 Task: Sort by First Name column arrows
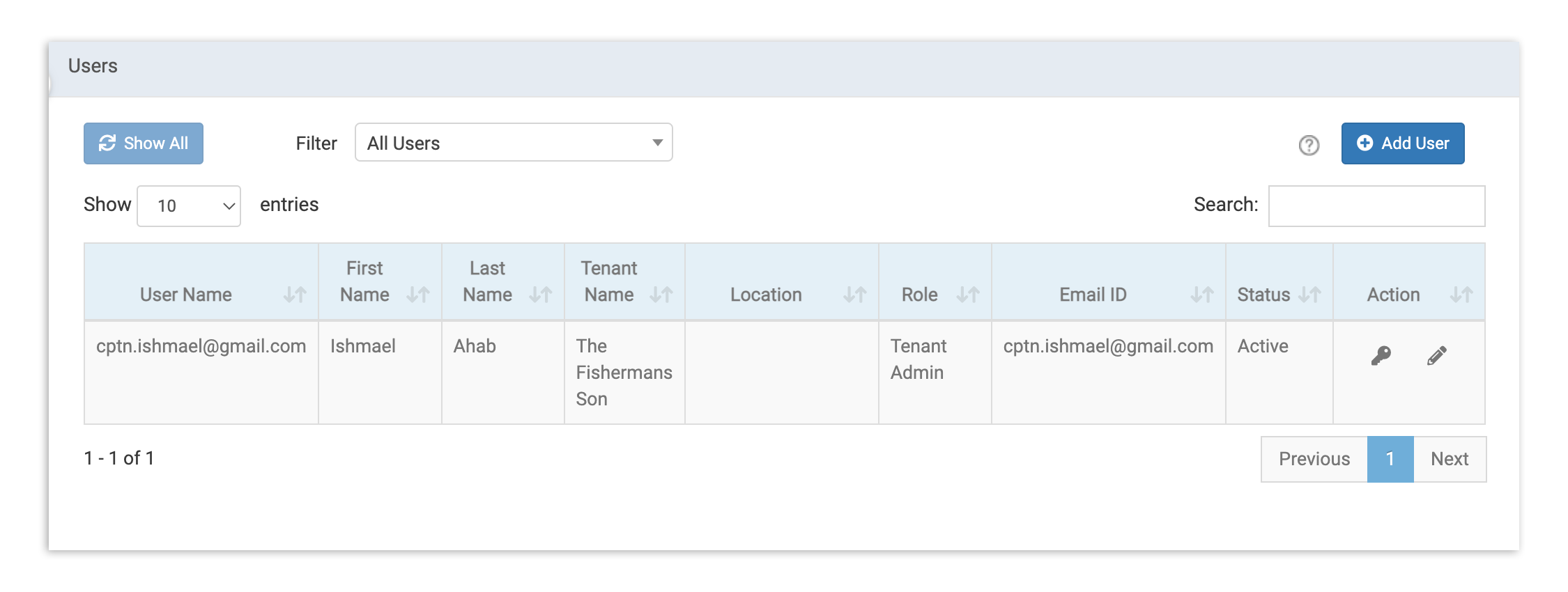418,295
